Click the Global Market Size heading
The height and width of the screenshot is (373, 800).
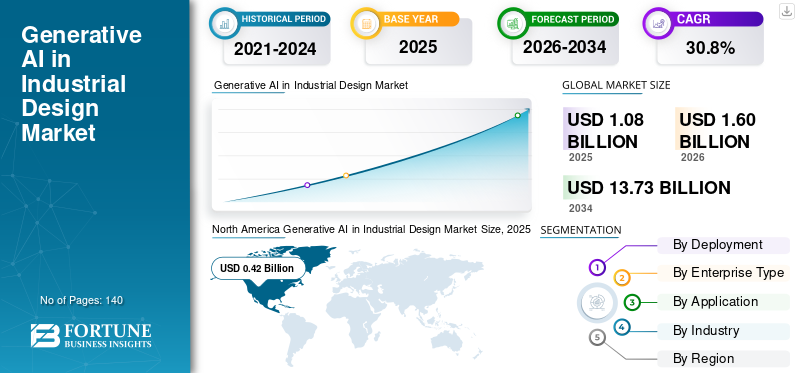click(x=616, y=85)
